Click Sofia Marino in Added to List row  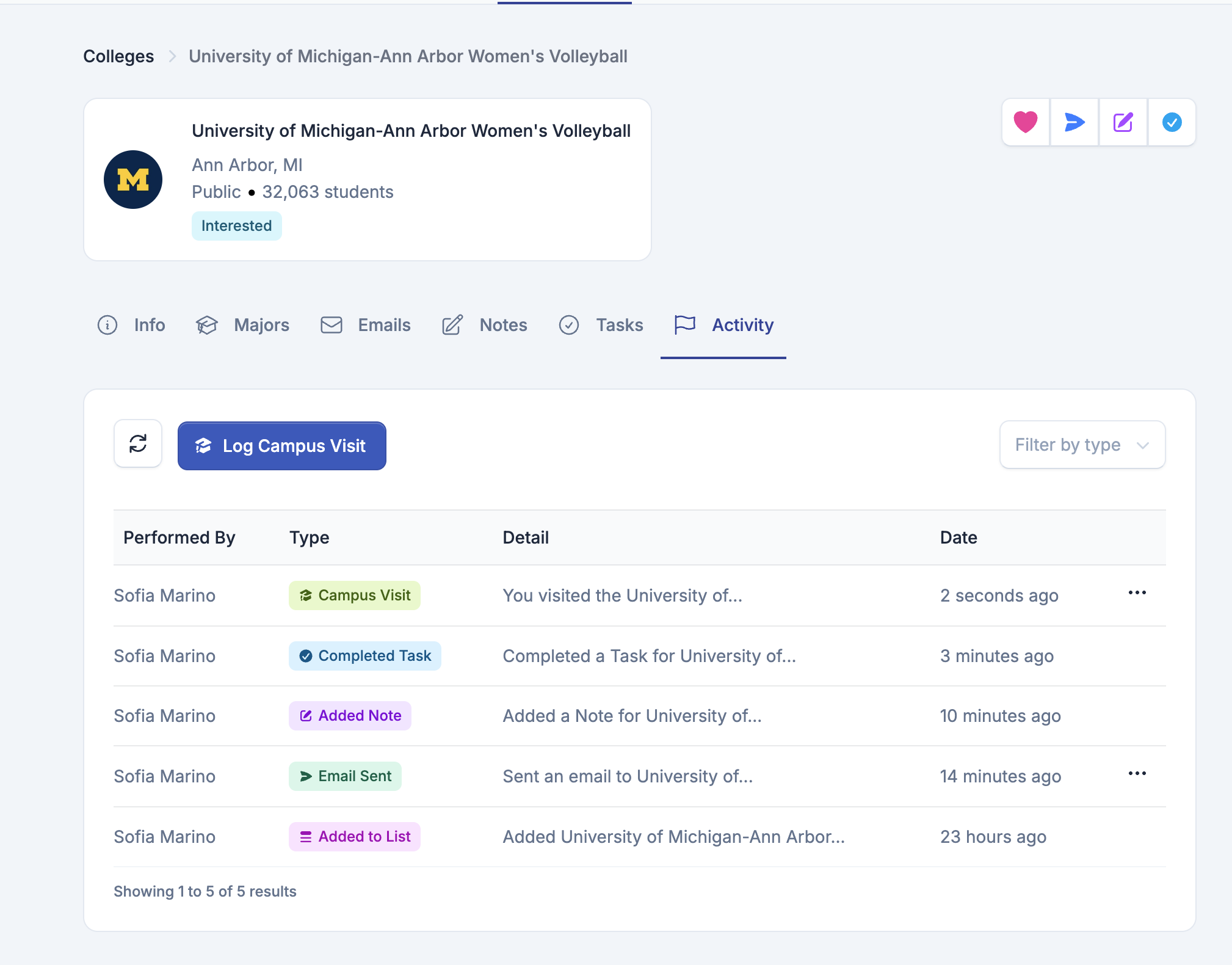point(165,837)
